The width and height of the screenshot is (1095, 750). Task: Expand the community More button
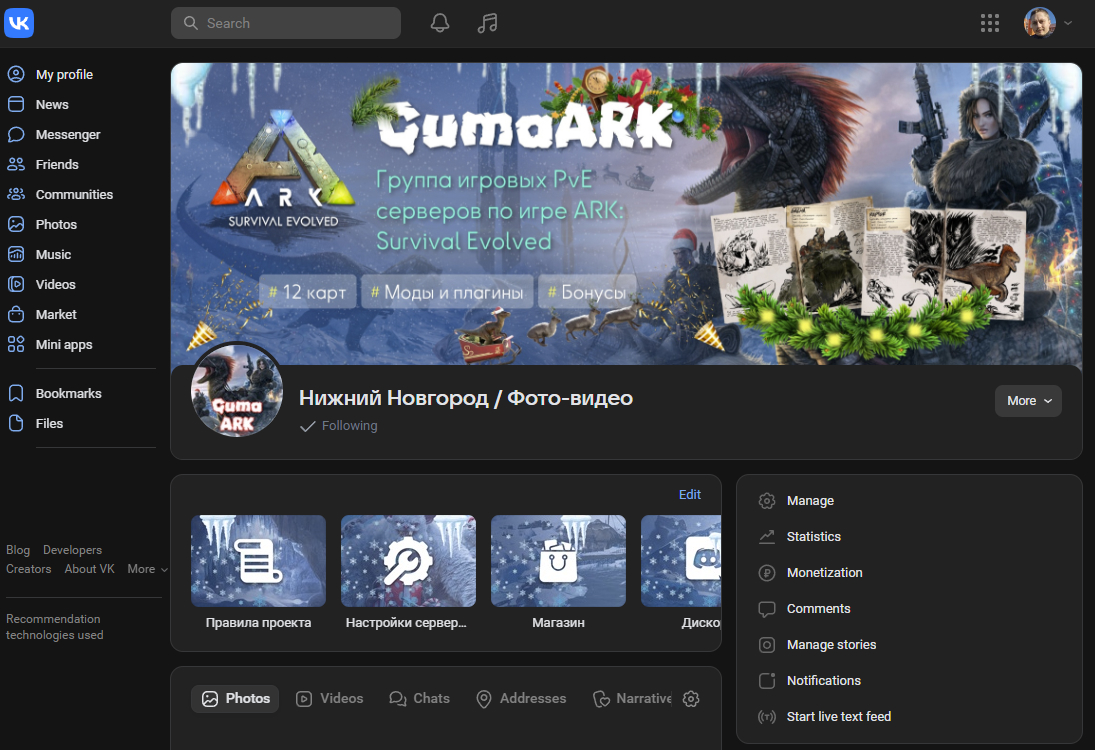click(x=1028, y=401)
